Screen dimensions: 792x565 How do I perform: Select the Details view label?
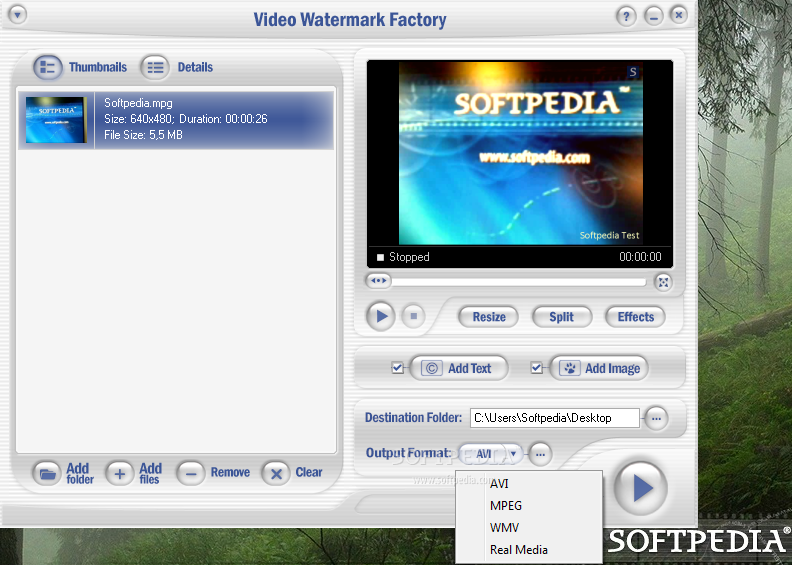tap(195, 67)
